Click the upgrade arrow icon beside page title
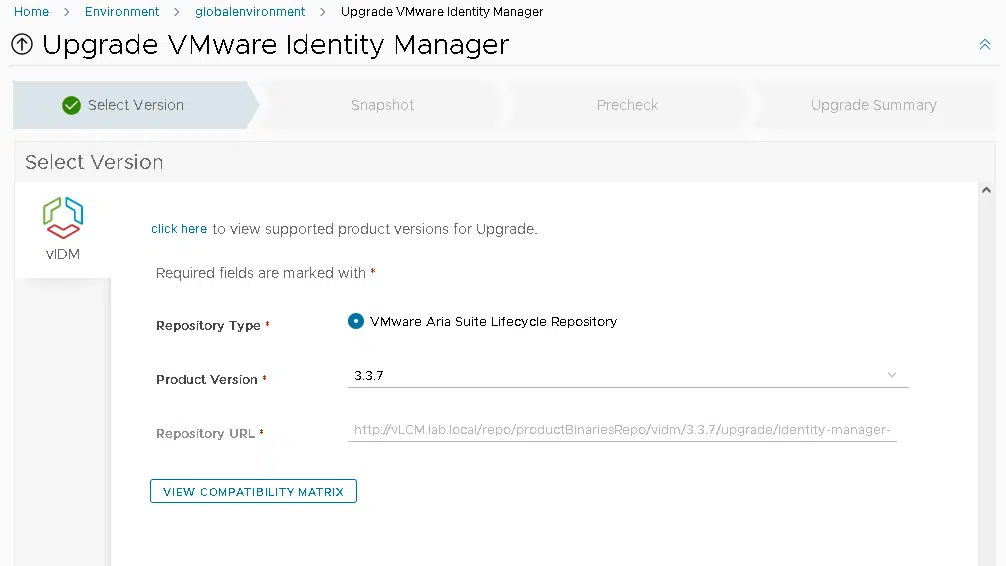 click(x=22, y=44)
